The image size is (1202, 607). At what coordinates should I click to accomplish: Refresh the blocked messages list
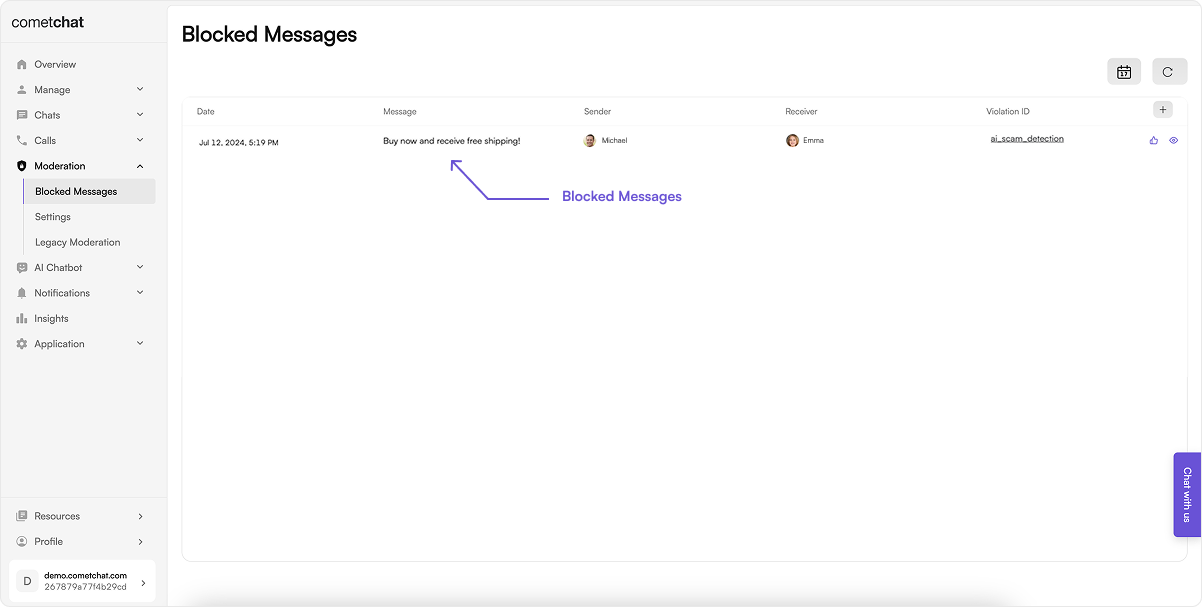(x=1169, y=72)
